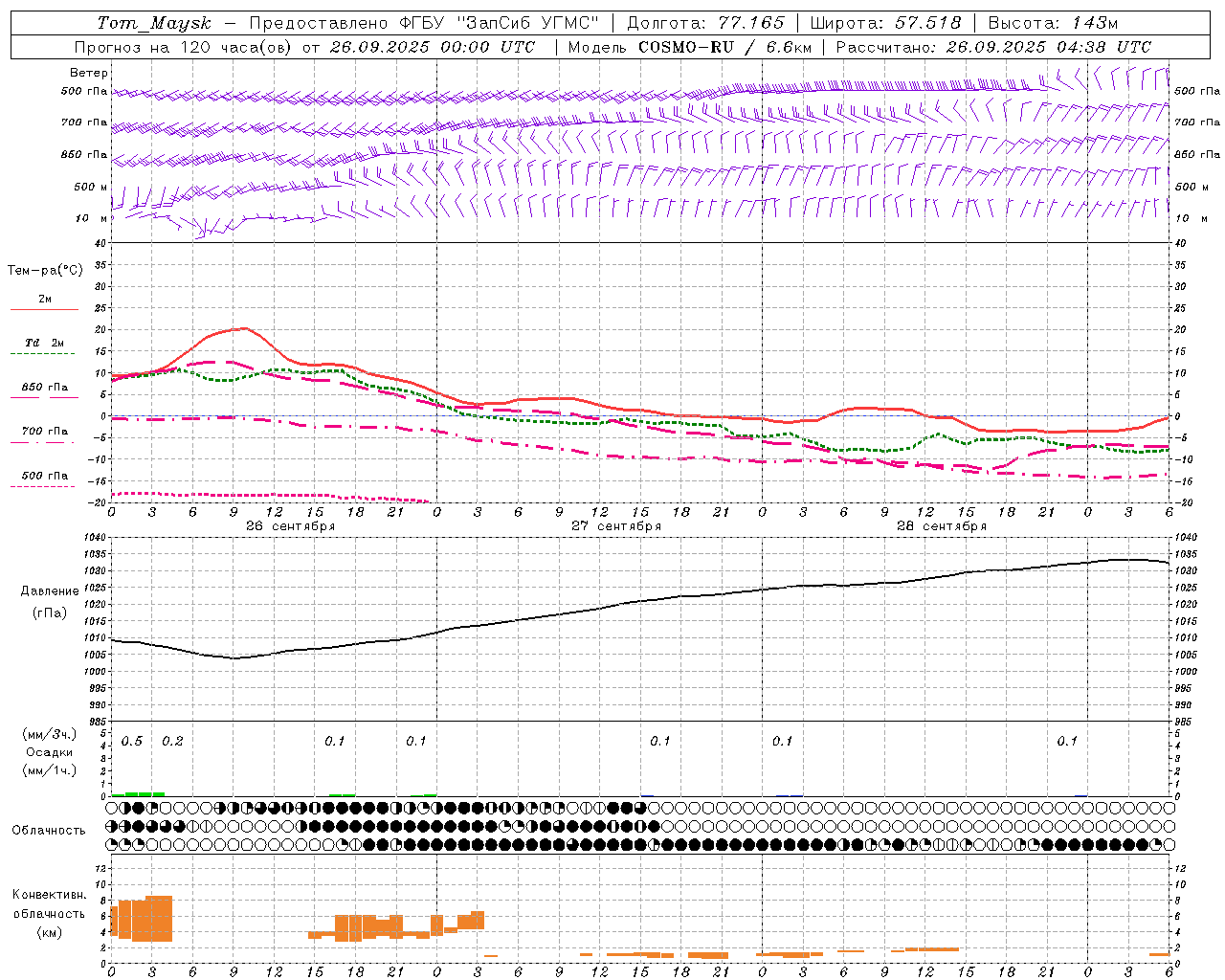Click the Конвективн. облачность section label
Screen dimensions: 1225x980
49,904
